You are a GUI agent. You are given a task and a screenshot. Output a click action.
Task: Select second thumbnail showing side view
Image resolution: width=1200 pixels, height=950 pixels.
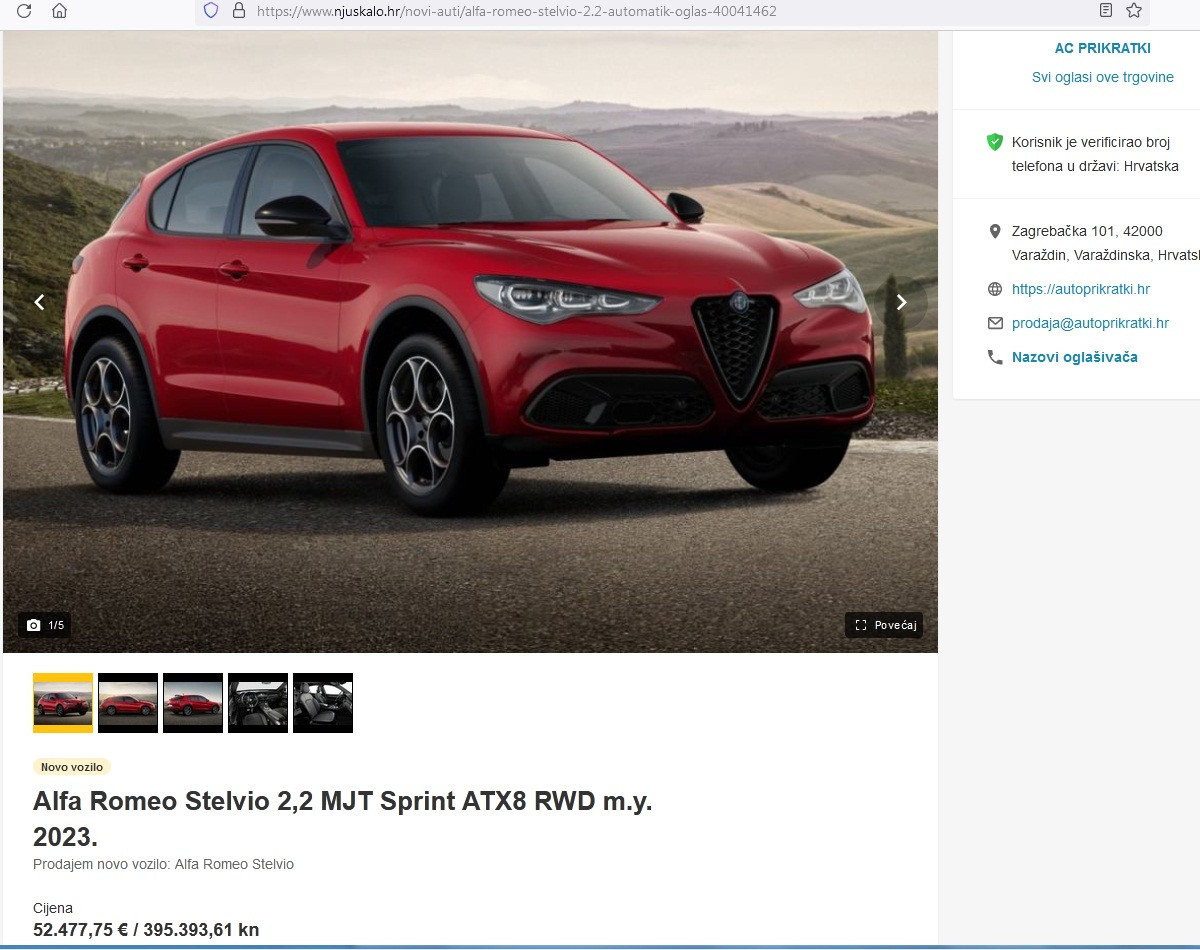pos(128,703)
